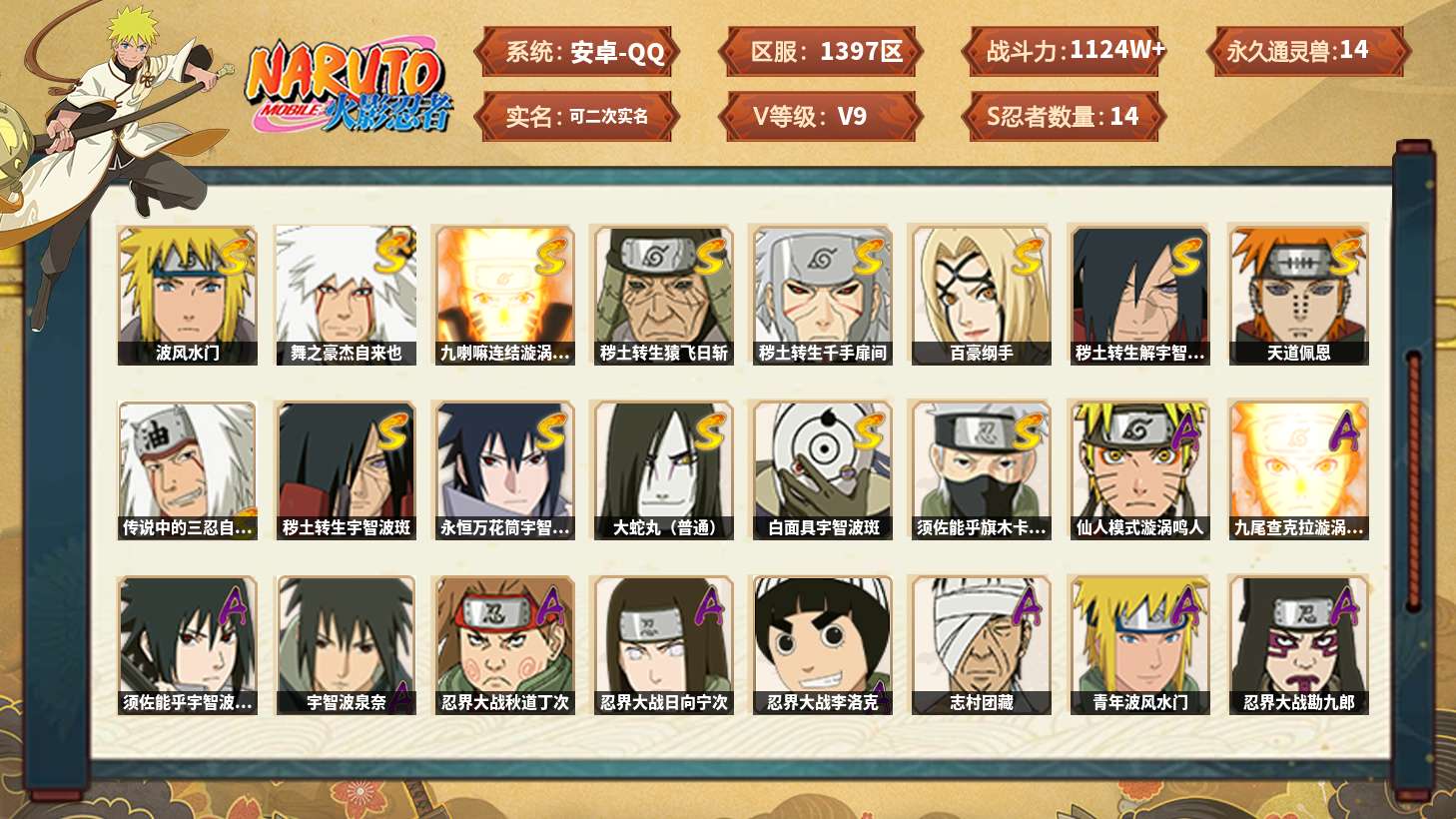The height and width of the screenshot is (819, 1456).
Task: Click the 秽土转生千手扉间 portrait
Action: click(x=822, y=296)
